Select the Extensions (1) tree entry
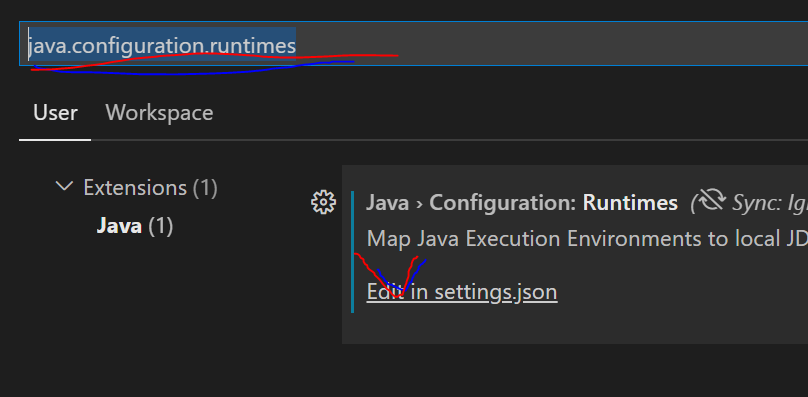This screenshot has height=397, width=808. pos(150,188)
